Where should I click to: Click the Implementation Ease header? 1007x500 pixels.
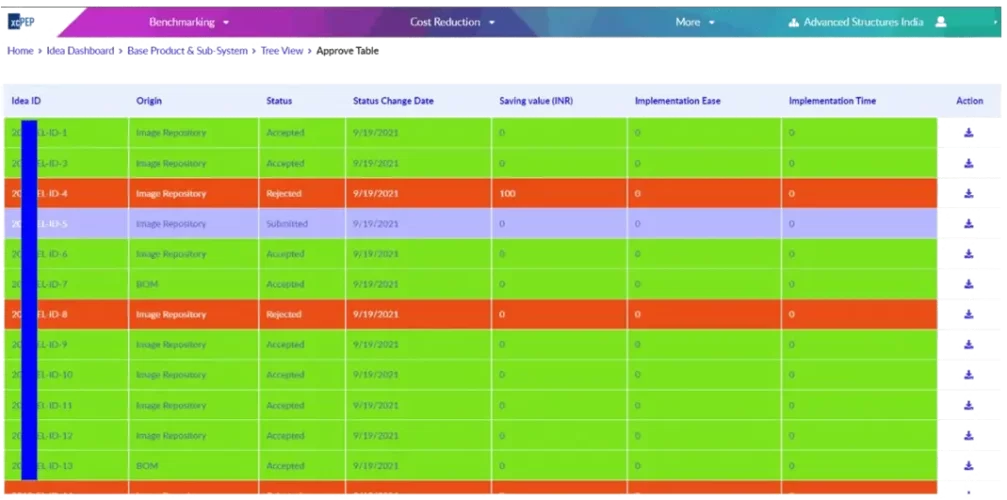[x=678, y=101]
